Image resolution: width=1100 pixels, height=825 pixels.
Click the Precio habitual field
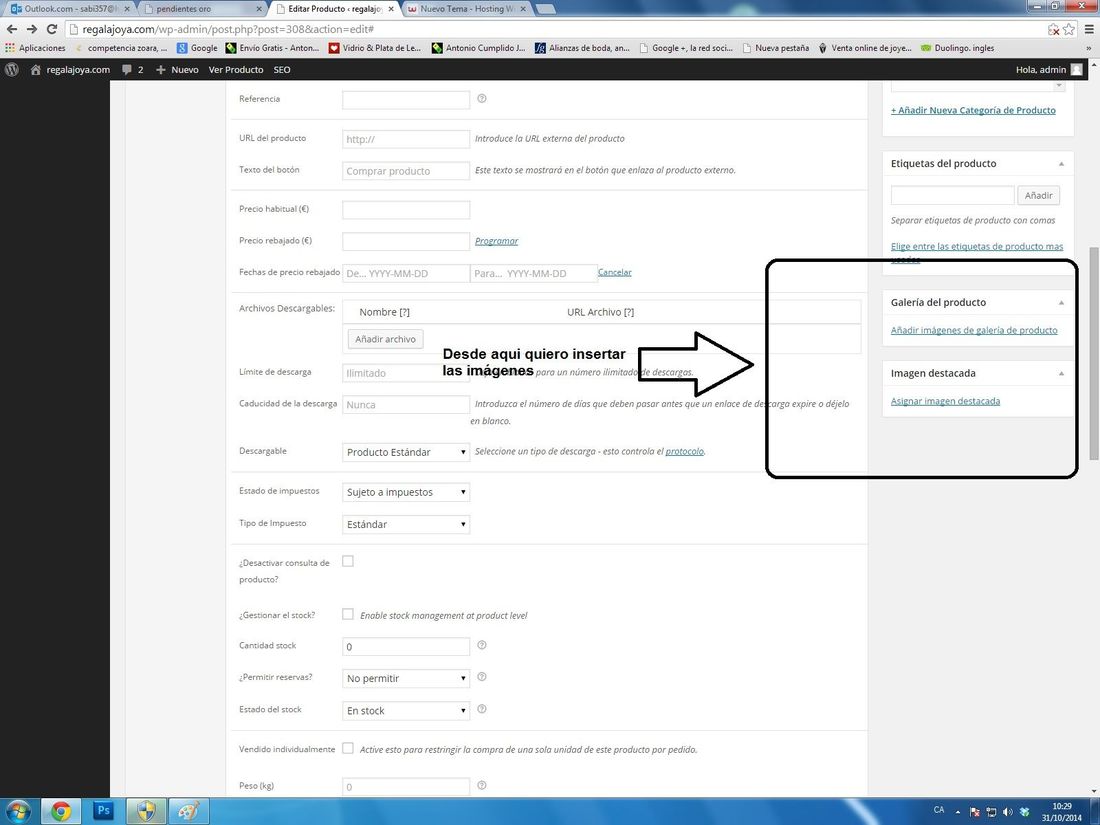tap(406, 210)
